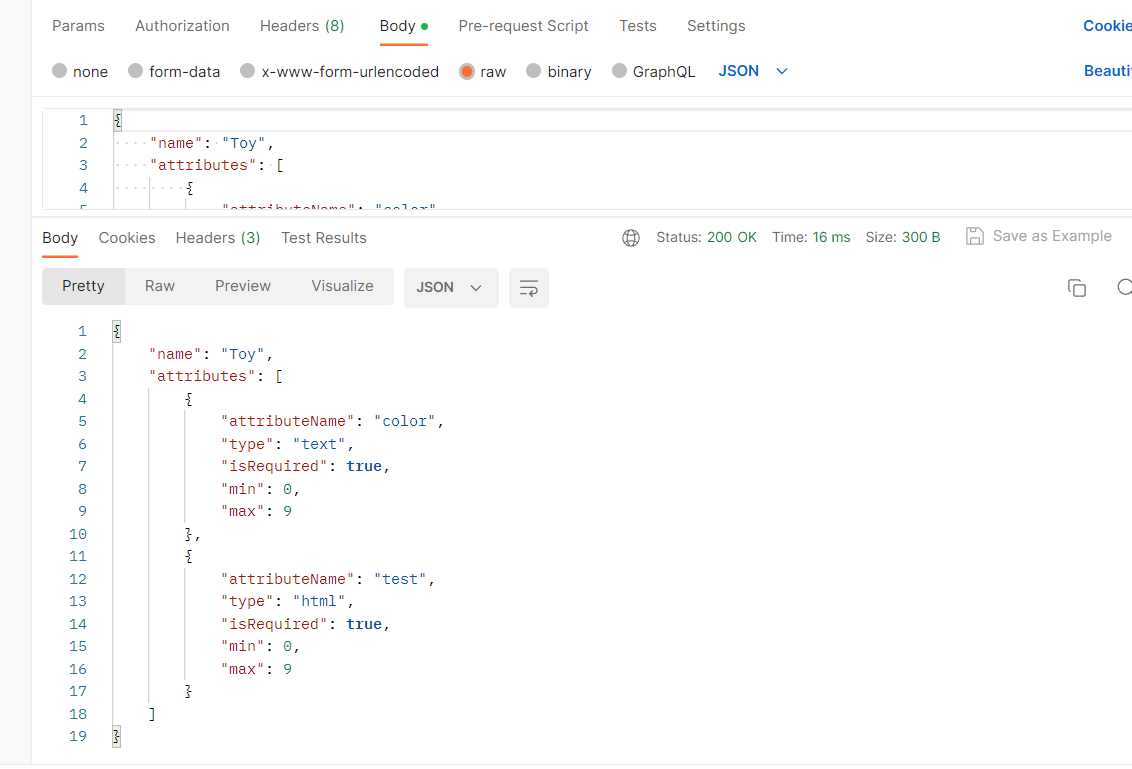Select the request Body tab
Screen dimensions: 1132x769
[404, 26]
